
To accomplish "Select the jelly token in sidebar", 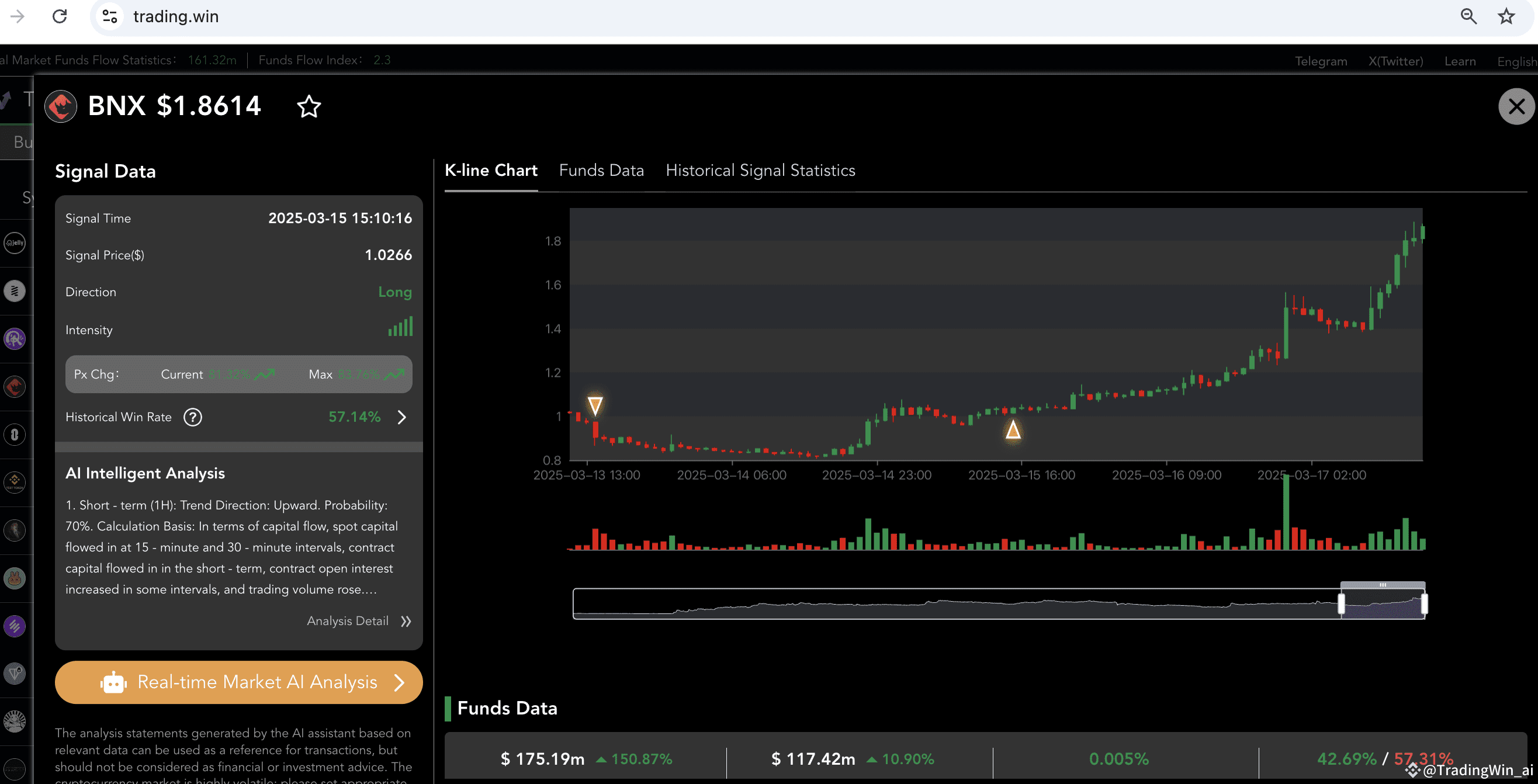I will pos(15,242).
